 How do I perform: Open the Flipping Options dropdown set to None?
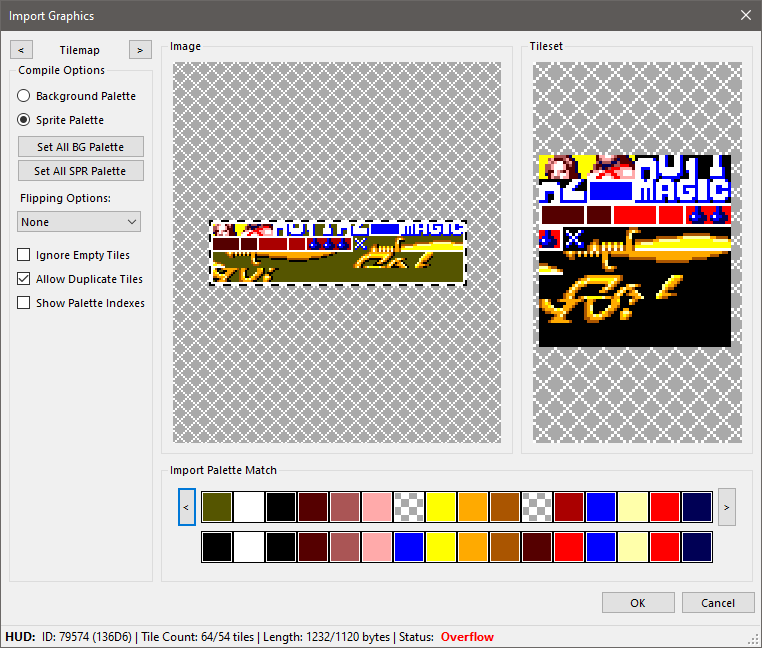coord(79,222)
